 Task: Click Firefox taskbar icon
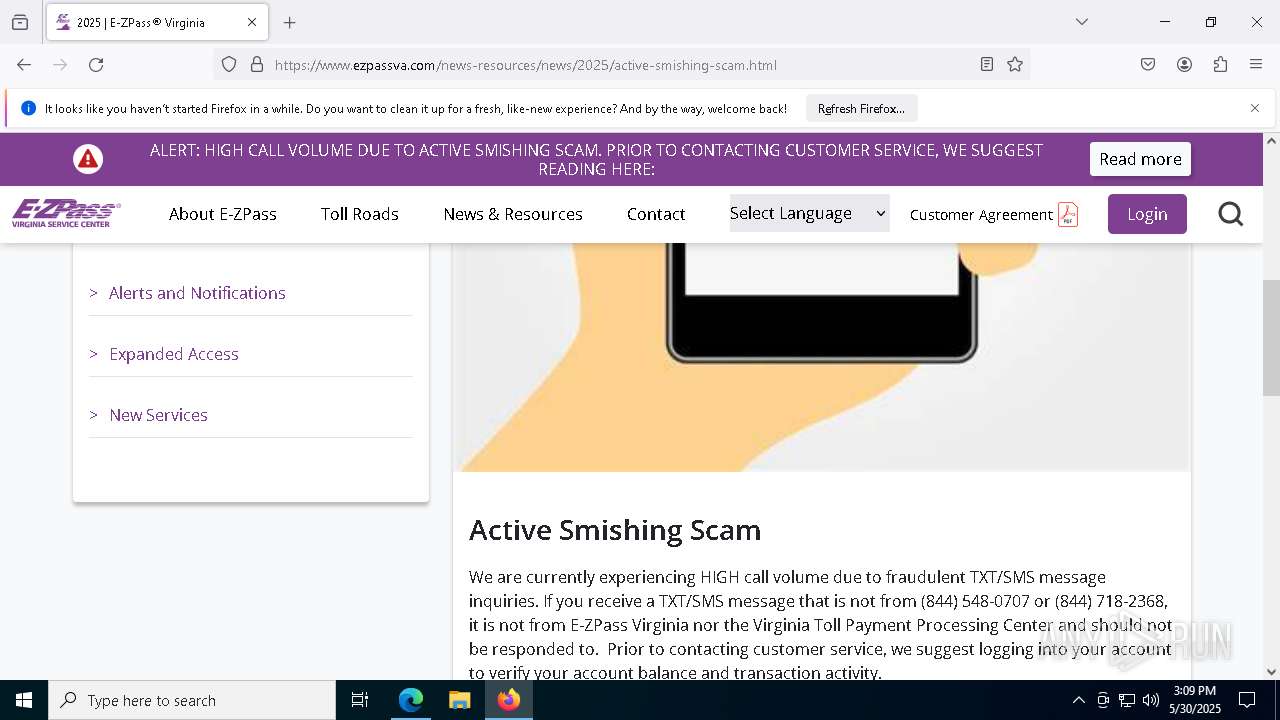point(509,700)
